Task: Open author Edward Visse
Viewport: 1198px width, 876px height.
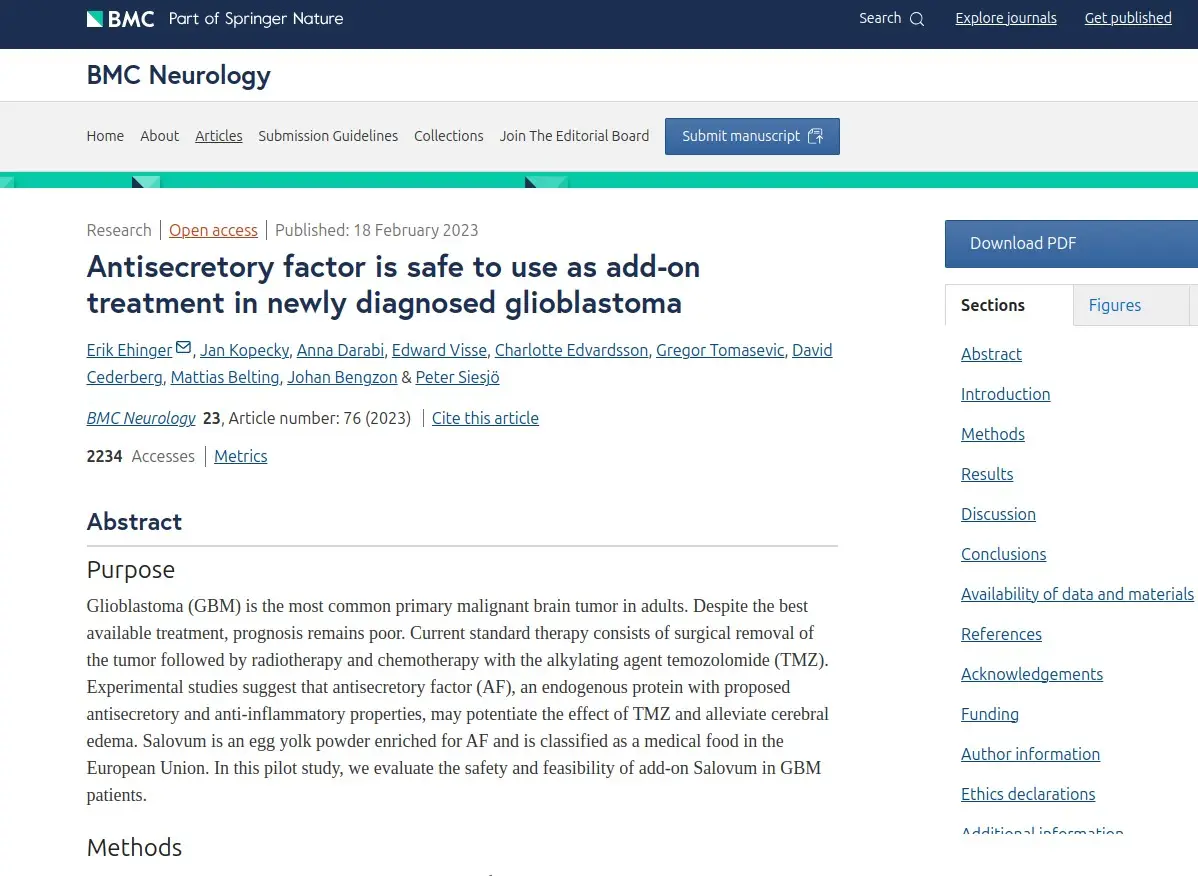Action: 439,350
